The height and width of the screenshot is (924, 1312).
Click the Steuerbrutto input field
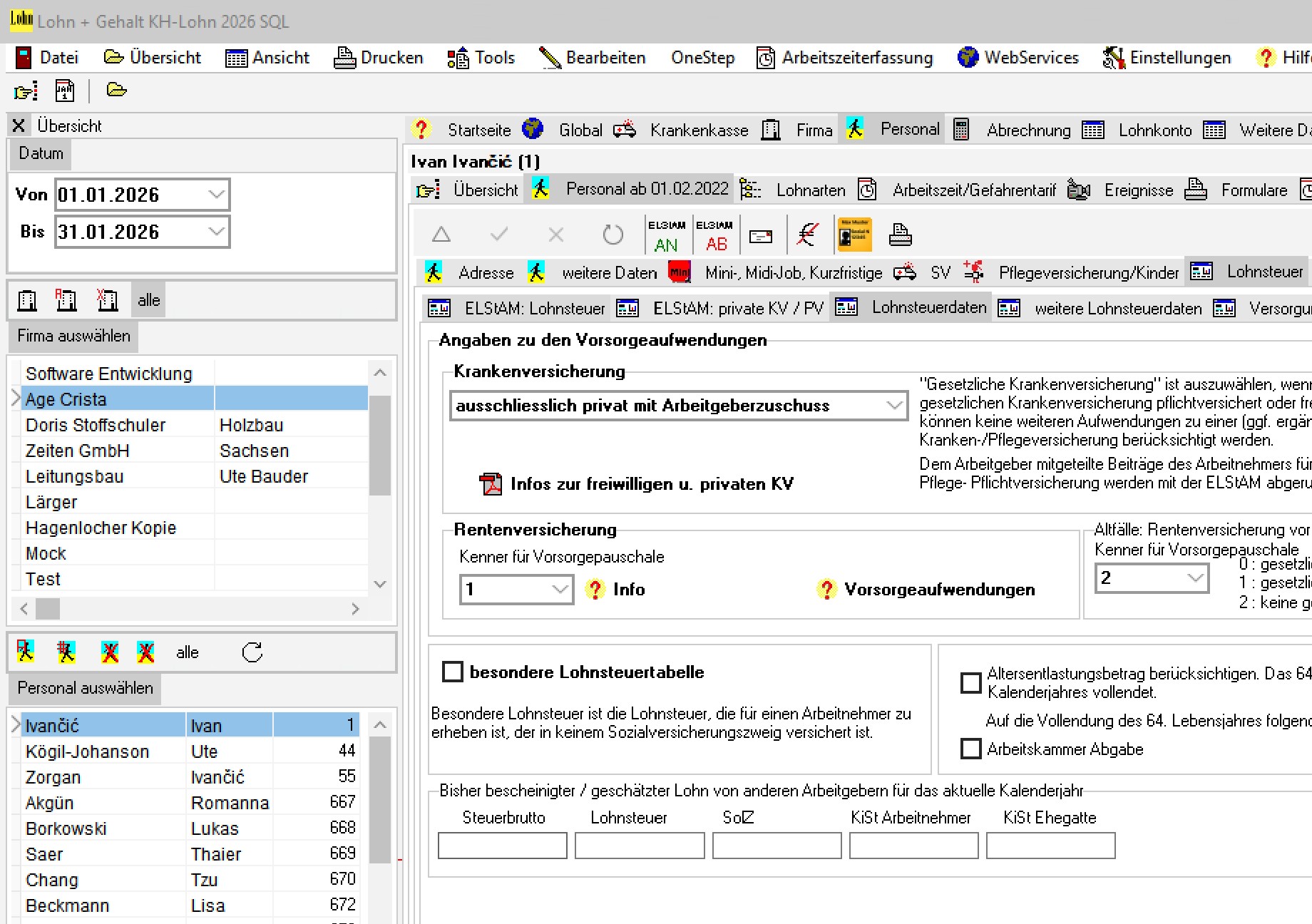(503, 846)
